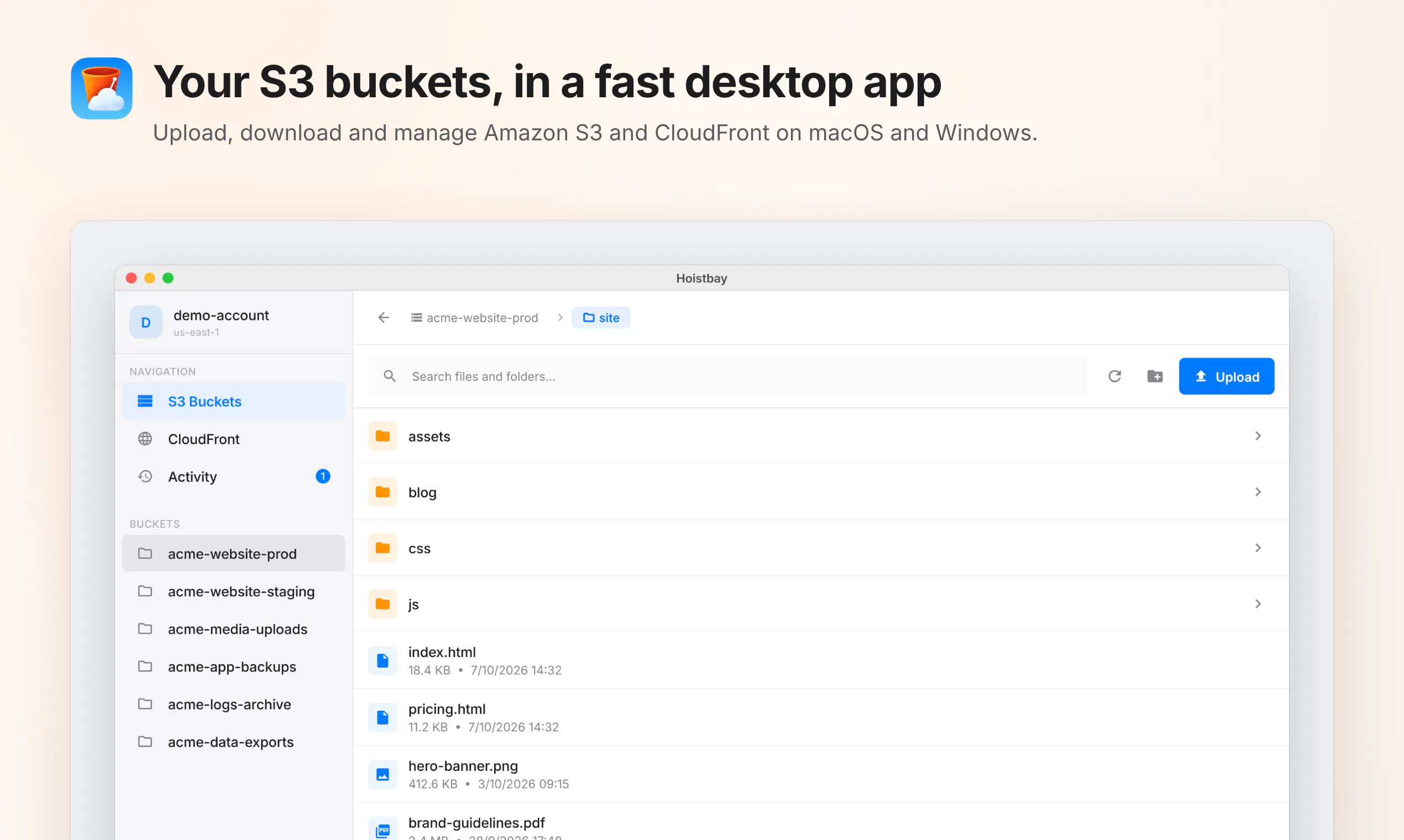Click the back arrow in breadcrumb bar
Screen dimensions: 1404x840
coord(384,318)
